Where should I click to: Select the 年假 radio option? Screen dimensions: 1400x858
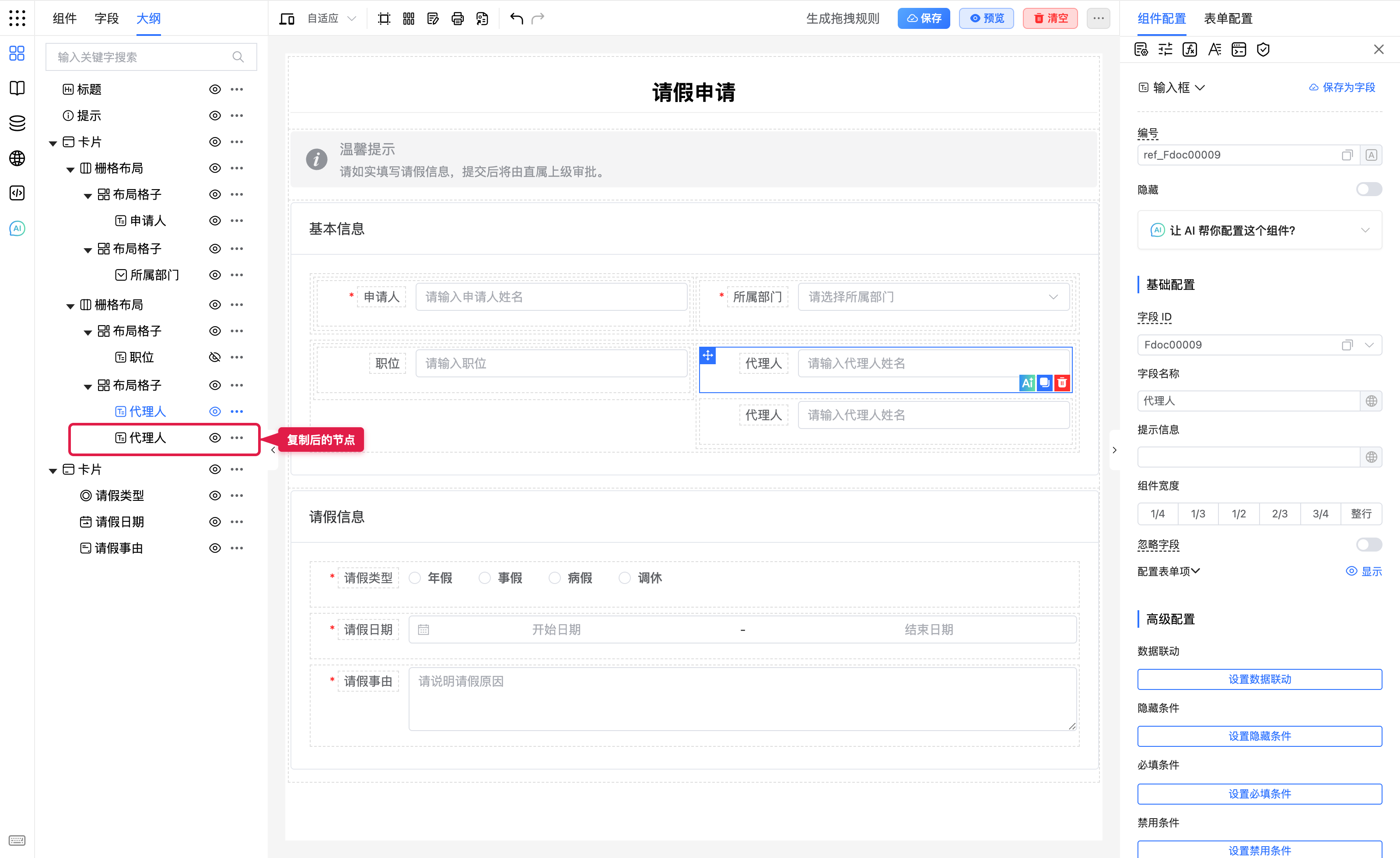(x=415, y=578)
